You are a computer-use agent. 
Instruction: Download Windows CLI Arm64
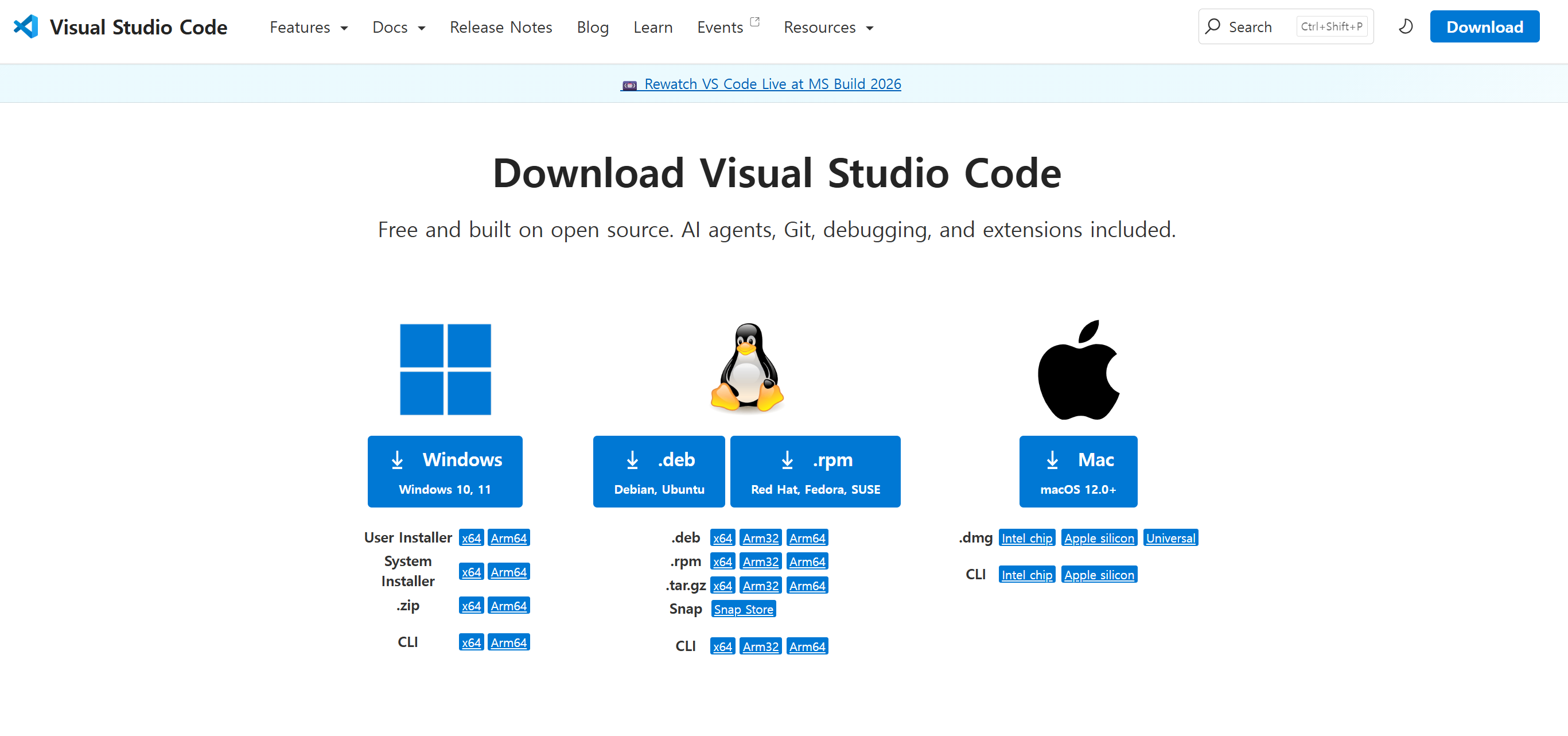(509, 642)
